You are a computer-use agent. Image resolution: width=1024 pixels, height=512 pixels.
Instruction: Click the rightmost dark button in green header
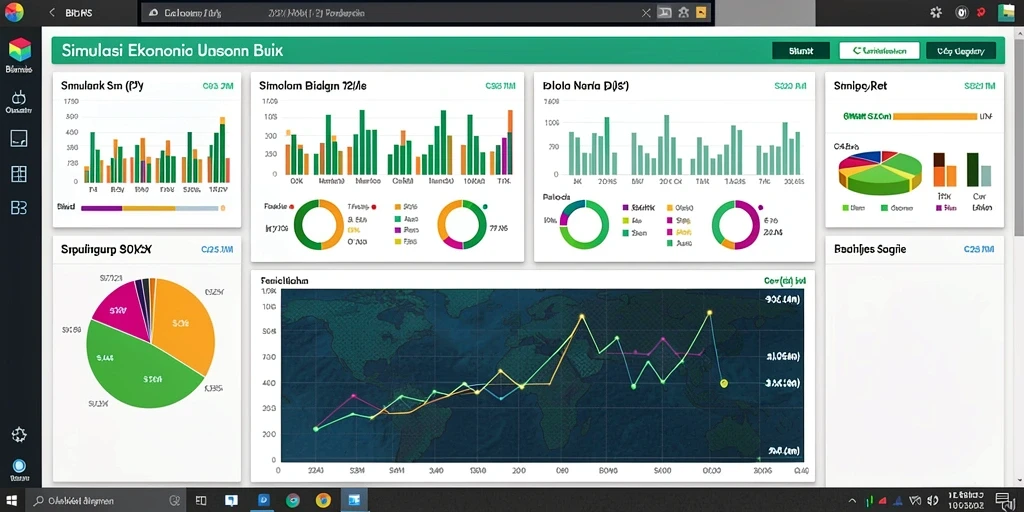pos(961,50)
